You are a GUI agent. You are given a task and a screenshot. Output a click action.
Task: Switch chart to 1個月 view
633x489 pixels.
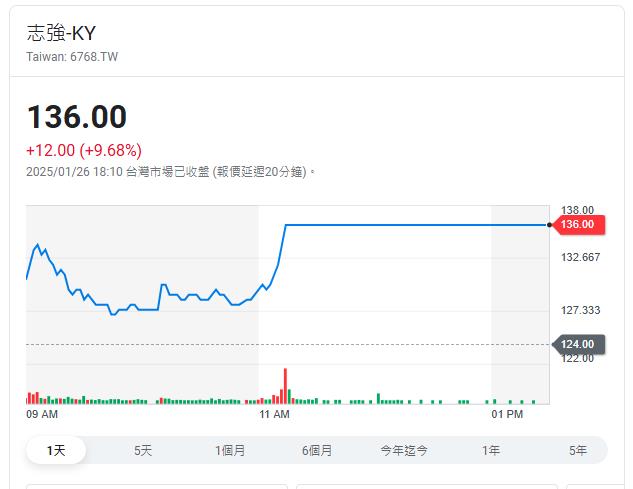pos(230,450)
